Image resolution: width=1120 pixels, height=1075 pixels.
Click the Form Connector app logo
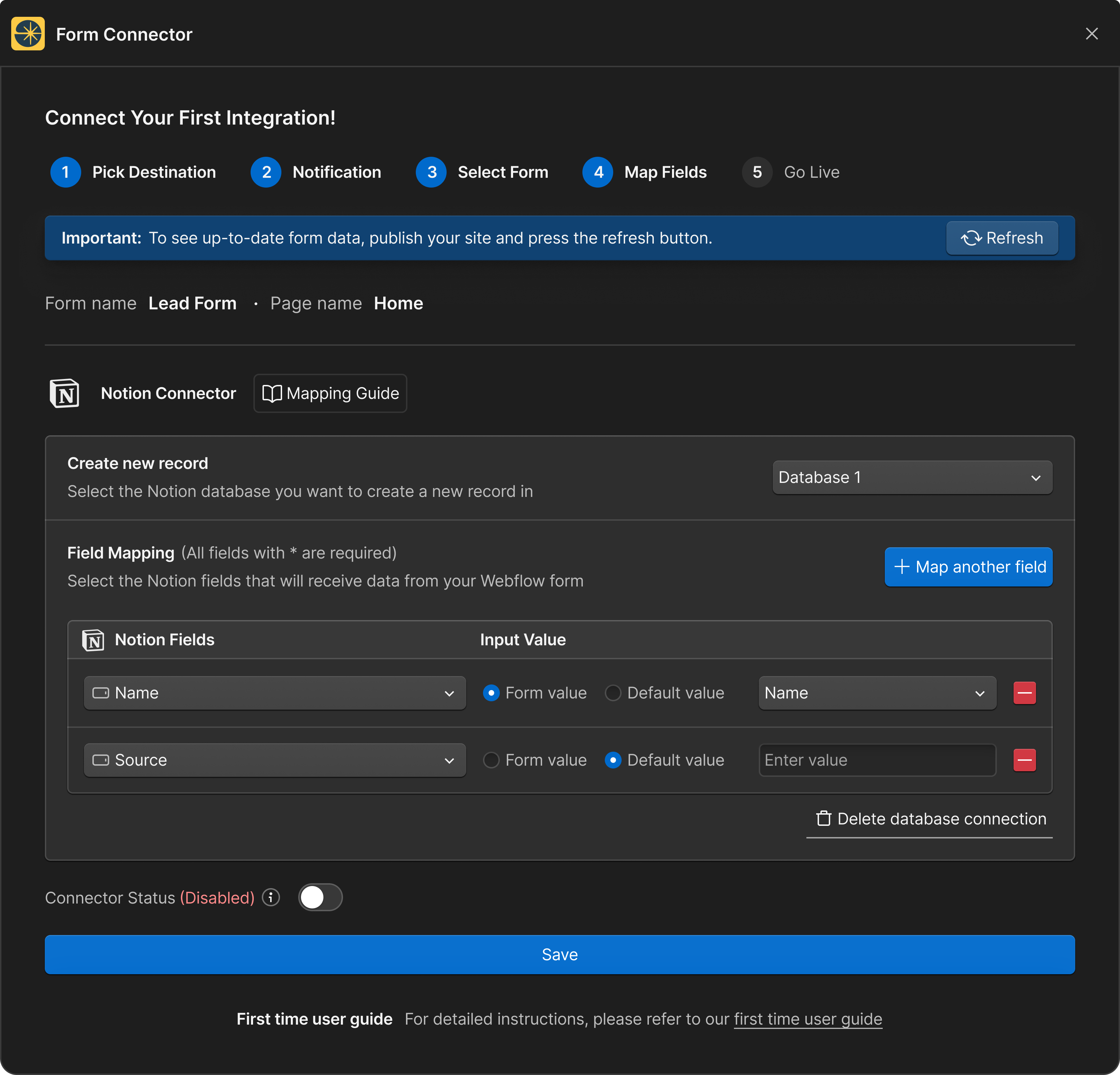tap(28, 34)
